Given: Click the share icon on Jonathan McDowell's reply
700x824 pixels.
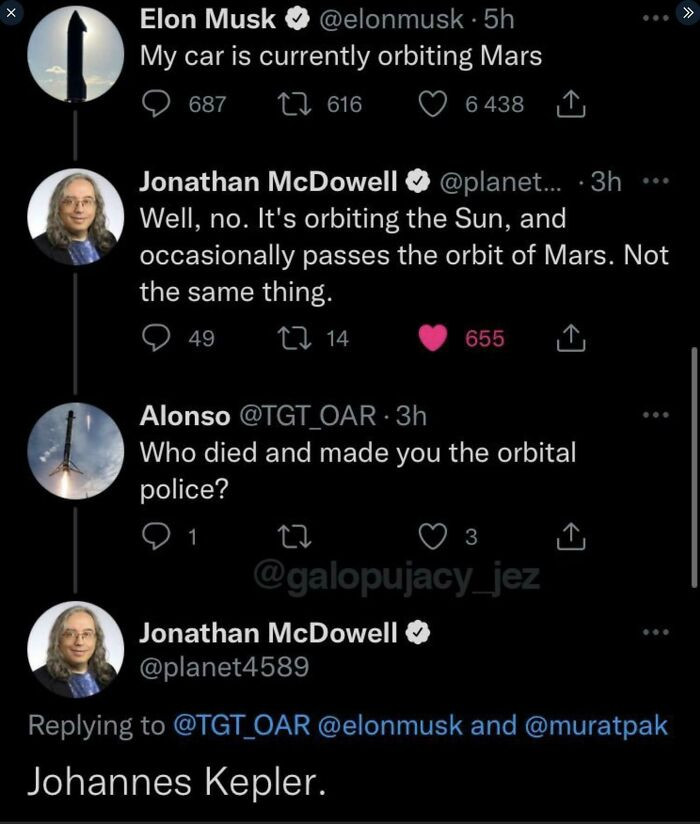Looking at the screenshot, I should (x=571, y=337).
